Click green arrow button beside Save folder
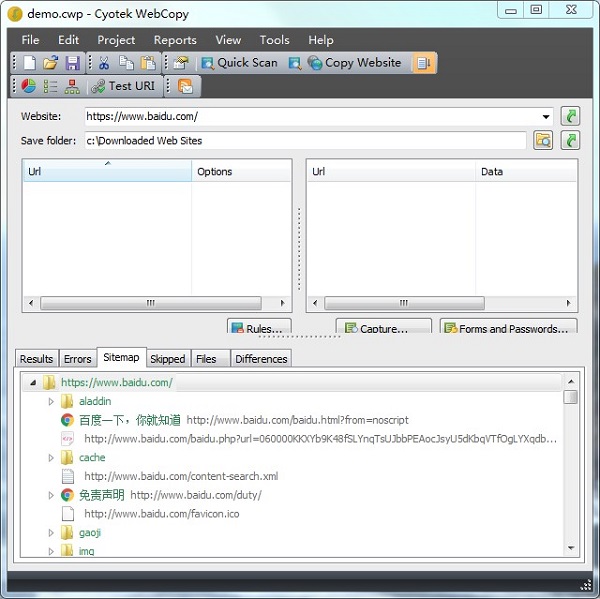Image resolution: width=600 pixels, height=599 pixels. 570,140
